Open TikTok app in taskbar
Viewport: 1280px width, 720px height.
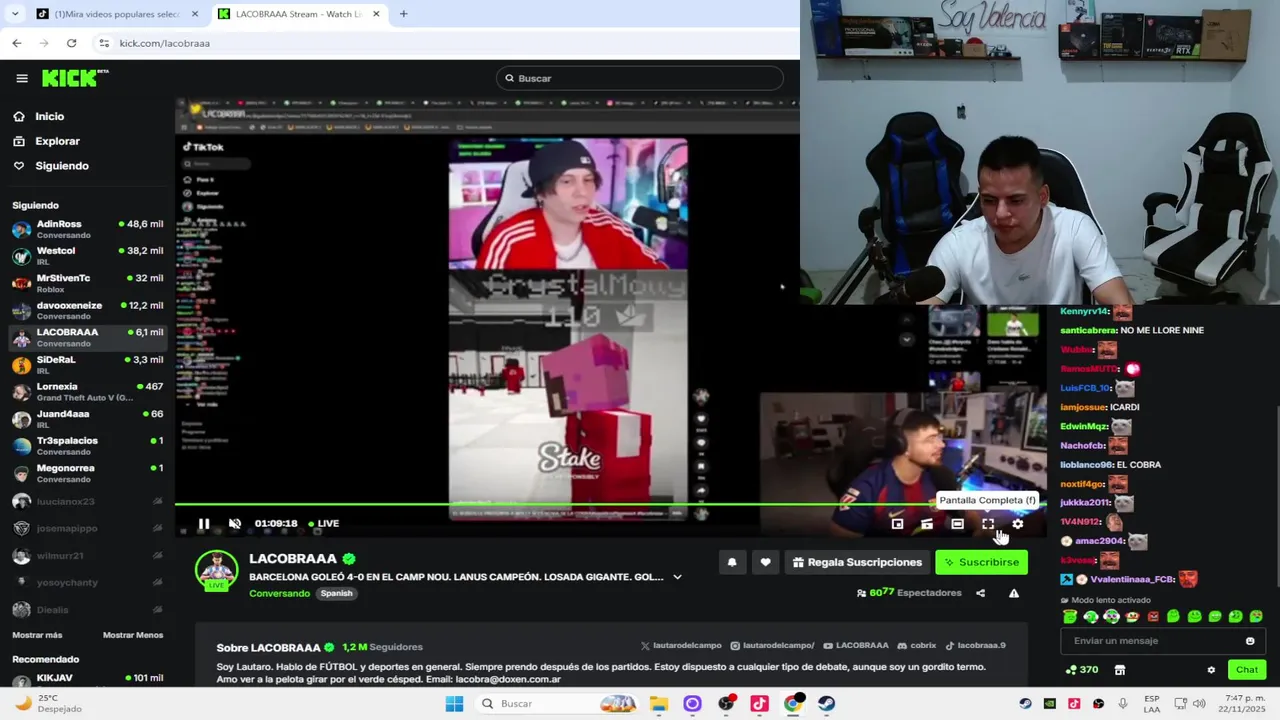(759, 704)
